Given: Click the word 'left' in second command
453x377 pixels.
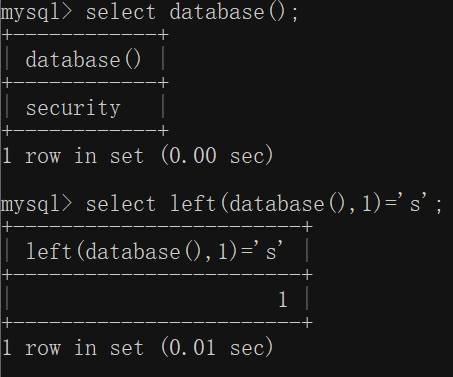Looking at the screenshot, I should click(193, 204).
